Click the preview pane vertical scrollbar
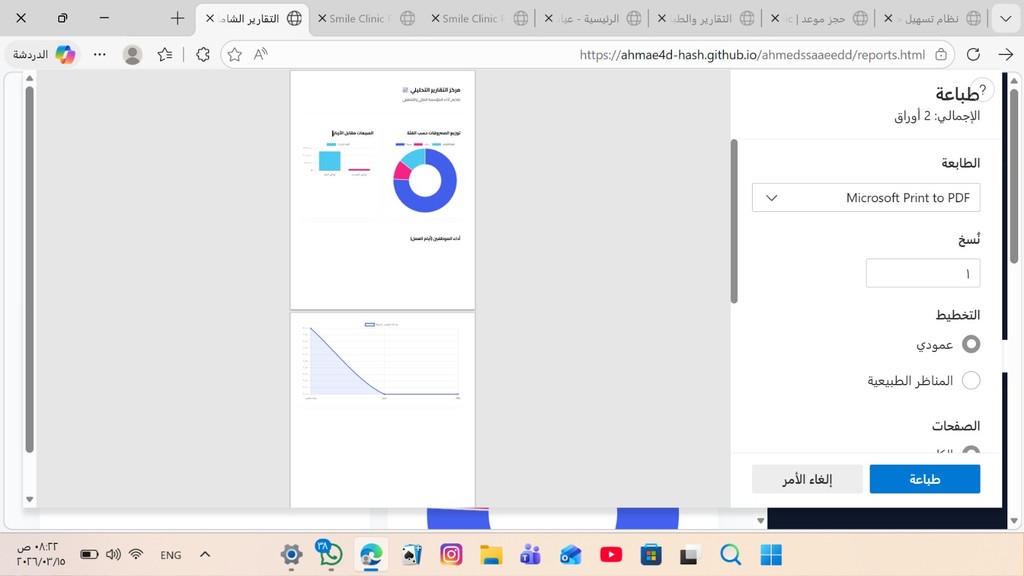This screenshot has height=576, width=1024. [x=29, y=269]
